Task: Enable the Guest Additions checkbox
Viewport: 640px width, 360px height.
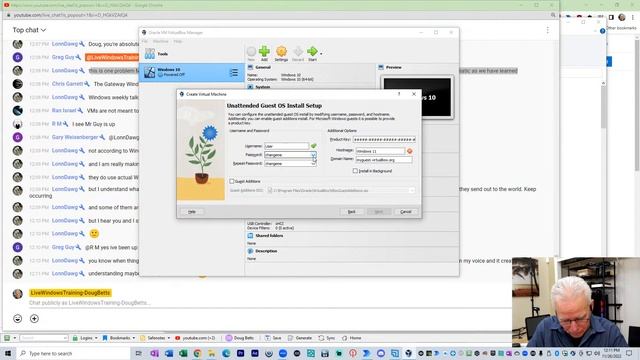Action: click(232, 181)
